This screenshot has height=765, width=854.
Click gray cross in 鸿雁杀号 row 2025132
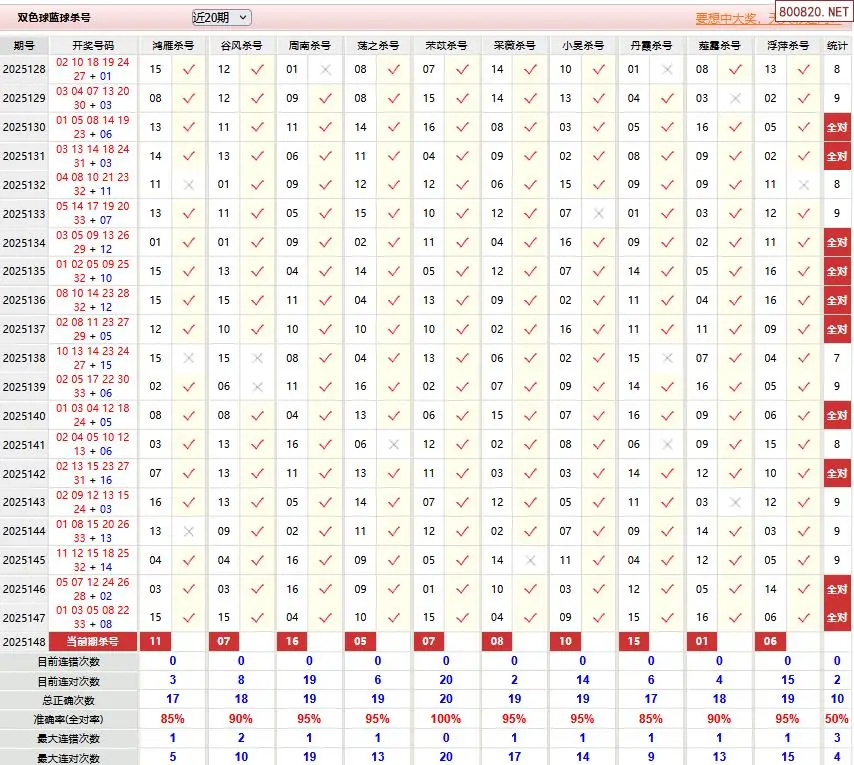point(188,185)
